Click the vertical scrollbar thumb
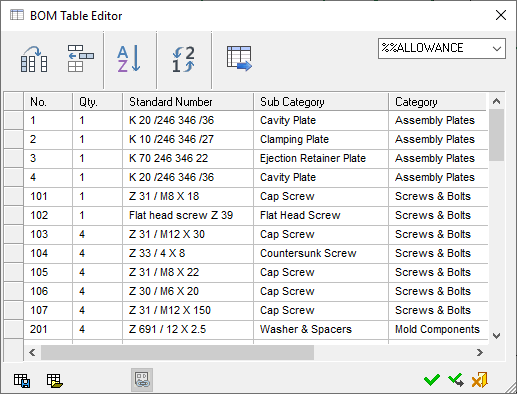 click(496, 135)
